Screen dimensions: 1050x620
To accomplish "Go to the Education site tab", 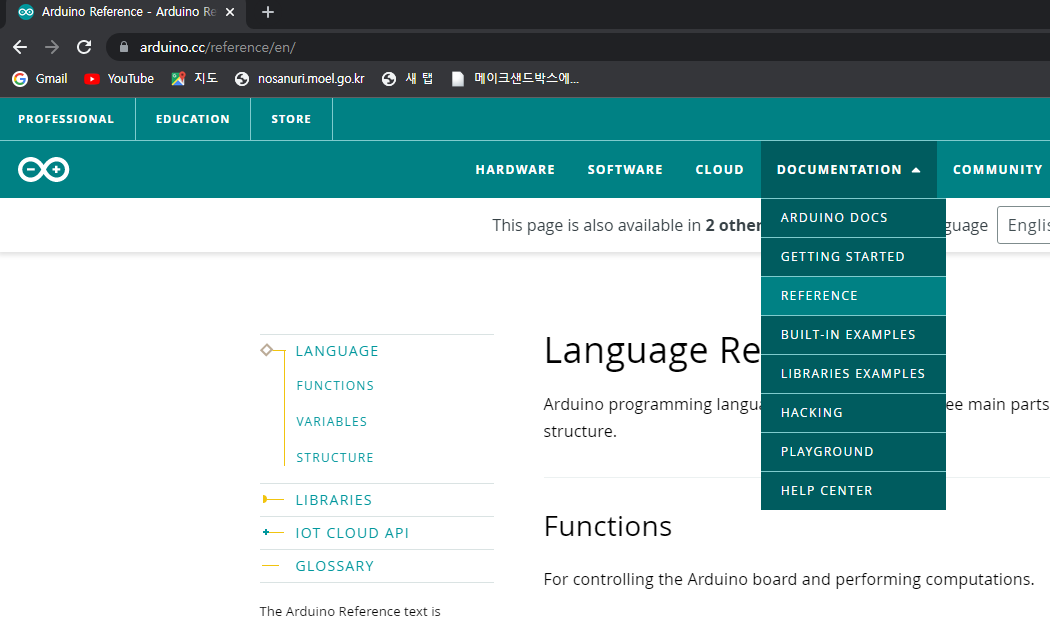I will point(193,119).
